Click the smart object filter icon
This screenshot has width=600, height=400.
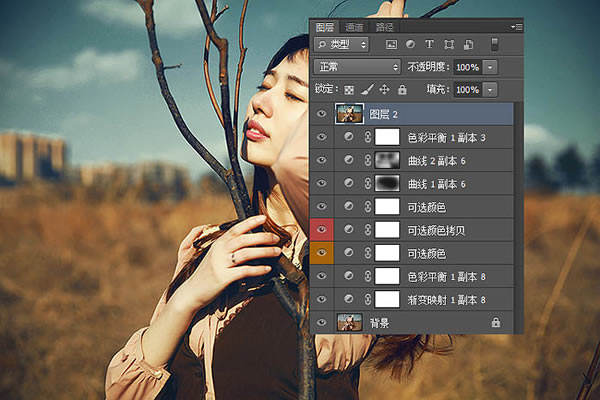pos(467,45)
